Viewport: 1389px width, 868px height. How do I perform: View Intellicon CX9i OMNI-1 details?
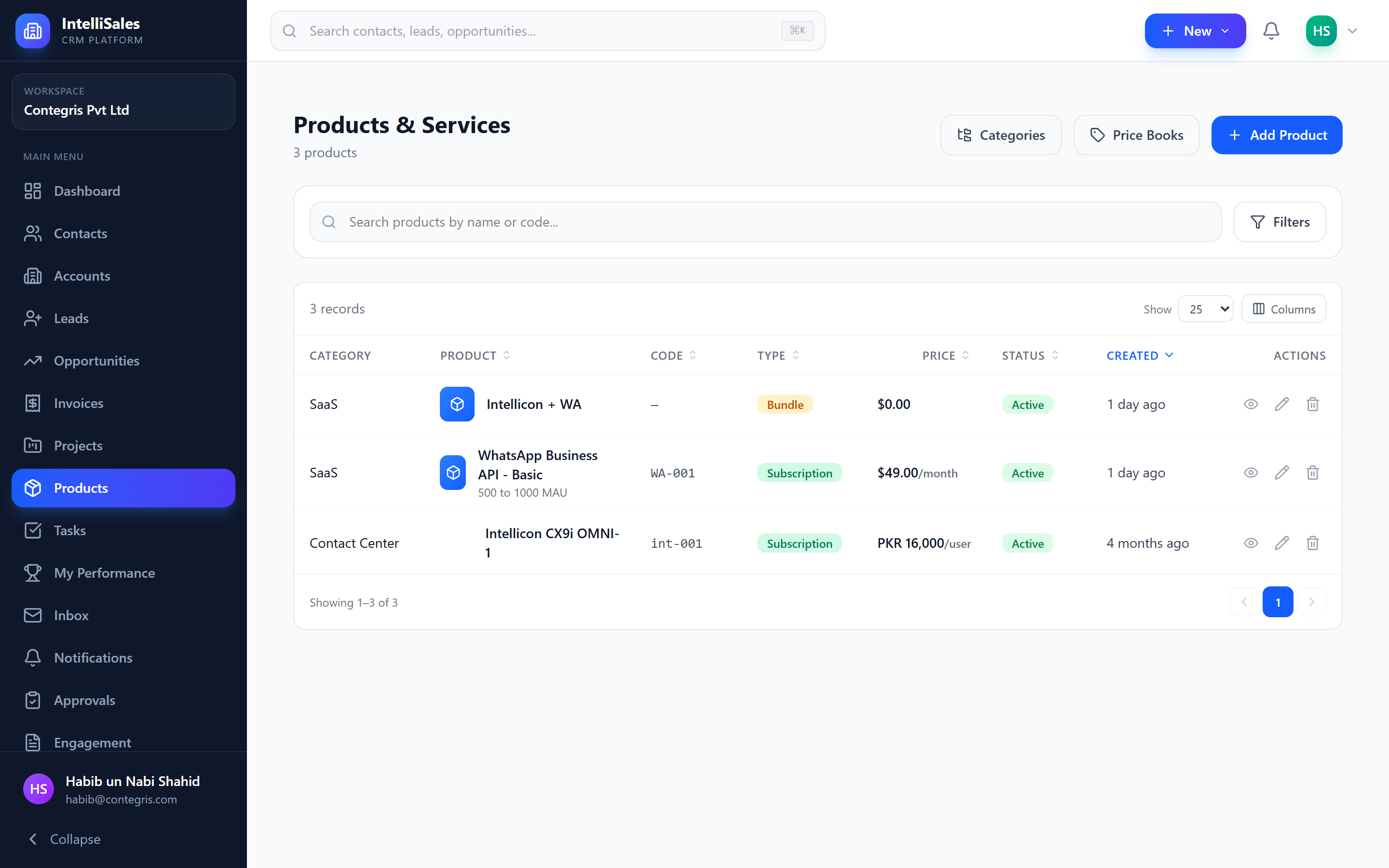(x=1251, y=543)
